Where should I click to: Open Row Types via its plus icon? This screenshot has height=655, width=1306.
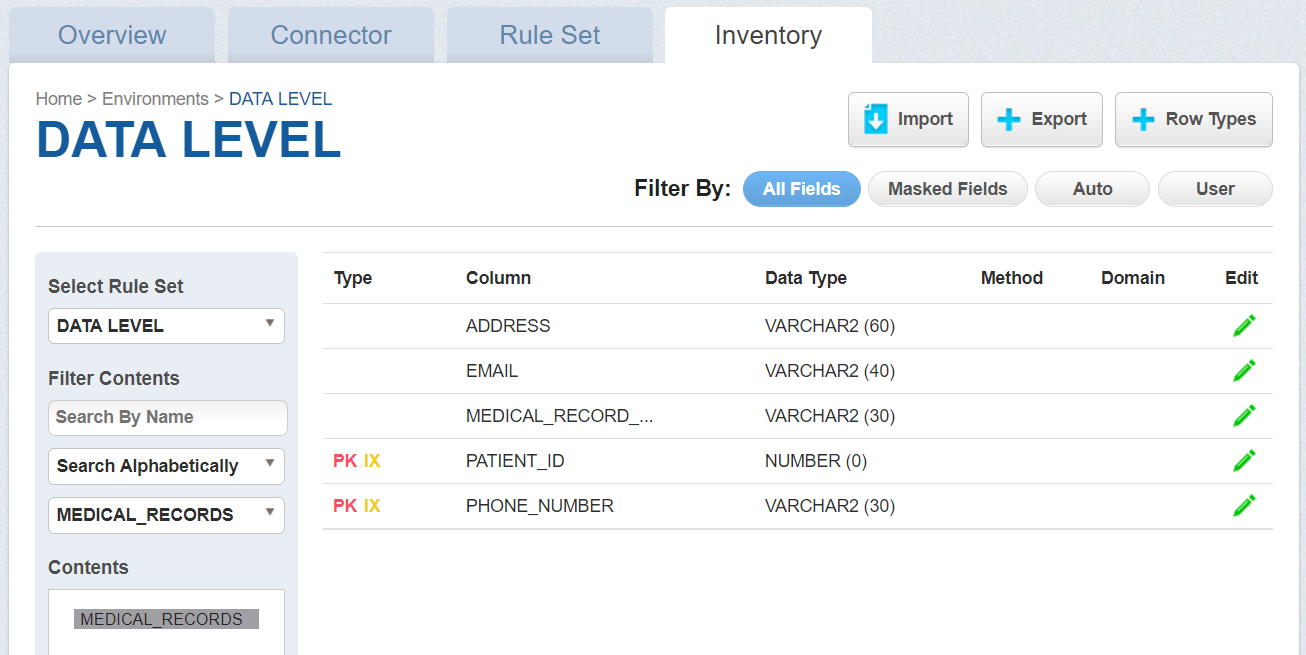pyautogui.click(x=1143, y=119)
